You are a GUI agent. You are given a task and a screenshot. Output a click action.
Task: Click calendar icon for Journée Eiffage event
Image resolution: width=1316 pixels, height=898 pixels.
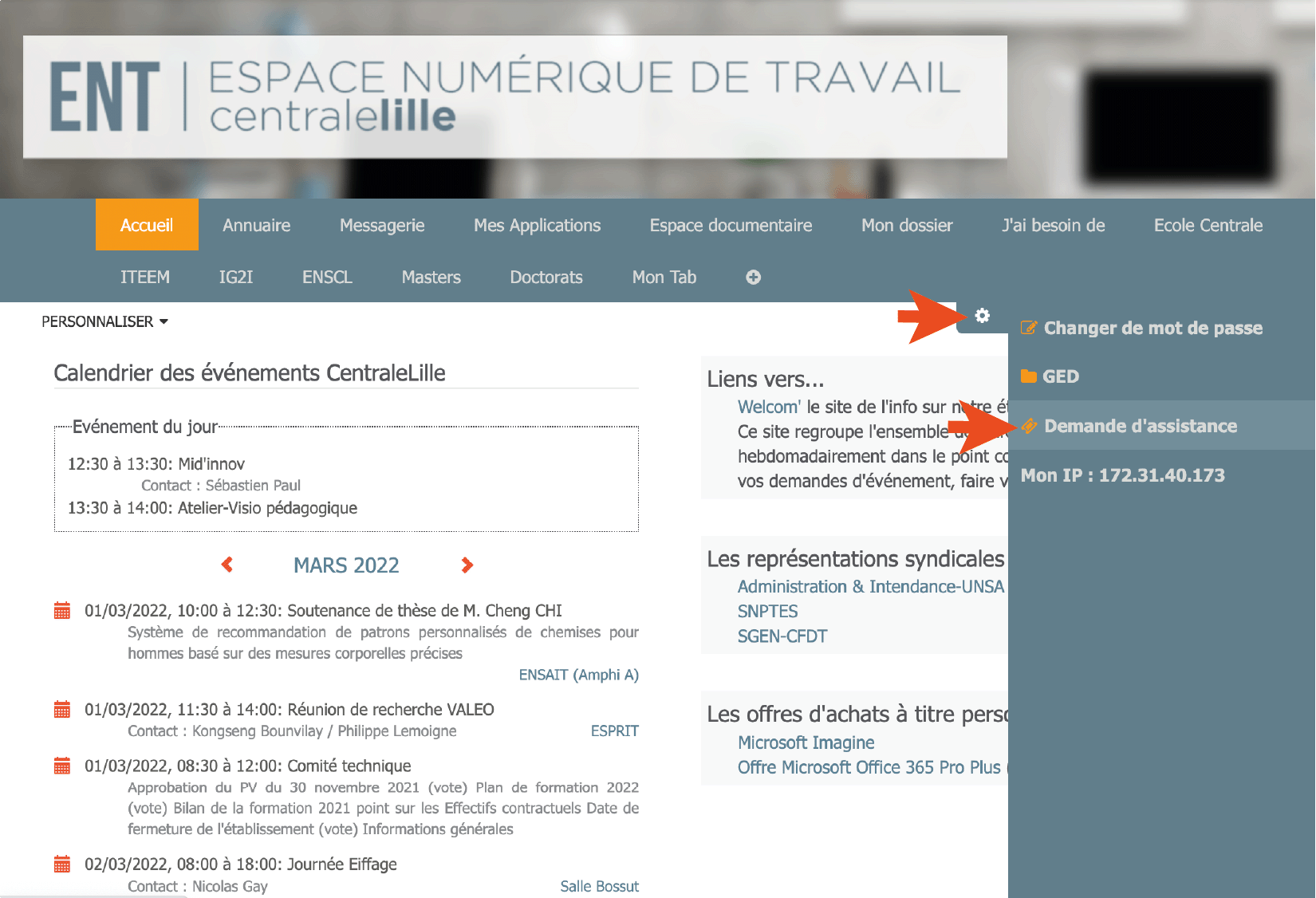click(x=62, y=865)
